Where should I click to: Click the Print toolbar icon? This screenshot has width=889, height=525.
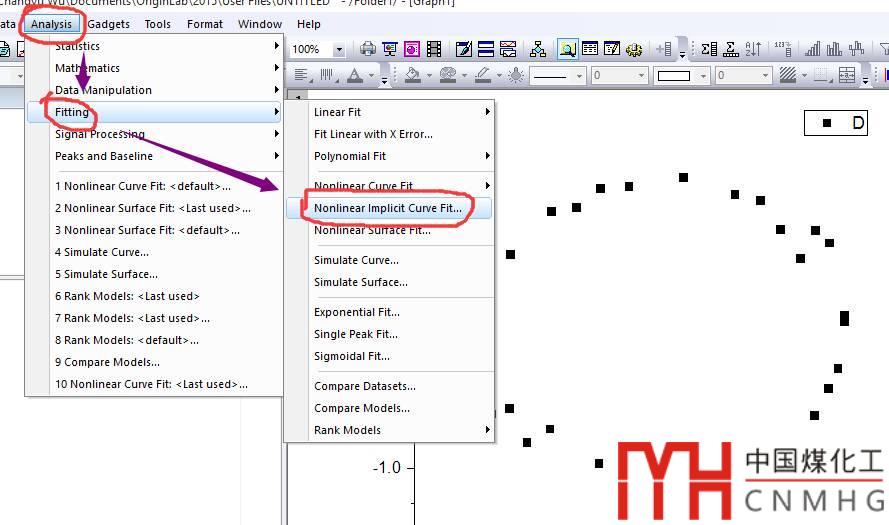click(x=368, y=49)
